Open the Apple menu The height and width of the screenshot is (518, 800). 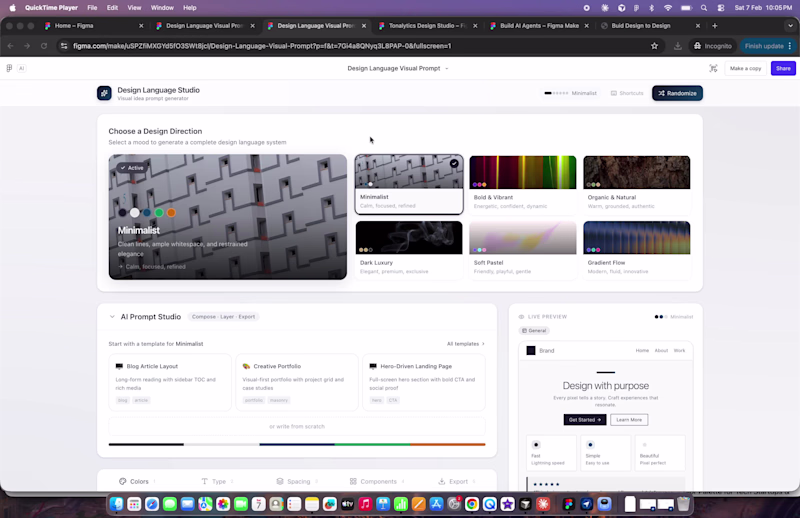coord(13,8)
